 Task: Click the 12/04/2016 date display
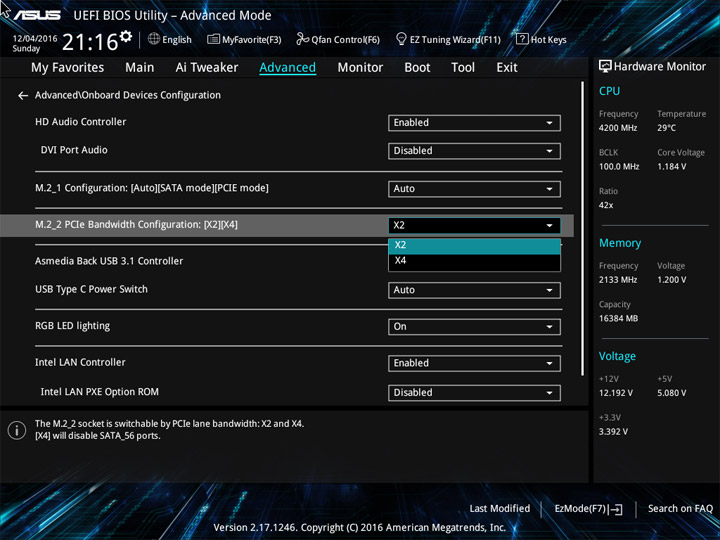tap(35, 39)
